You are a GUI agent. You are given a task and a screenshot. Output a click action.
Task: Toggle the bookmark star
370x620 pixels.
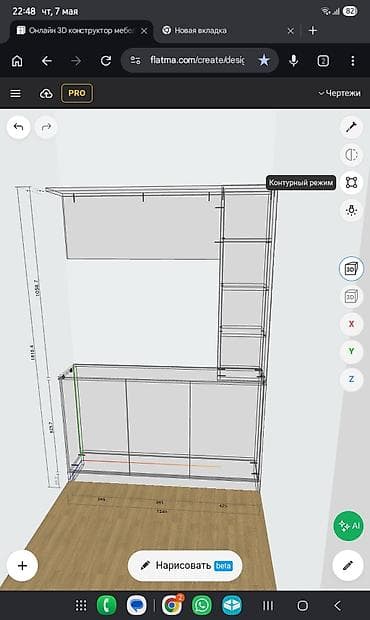(x=264, y=60)
